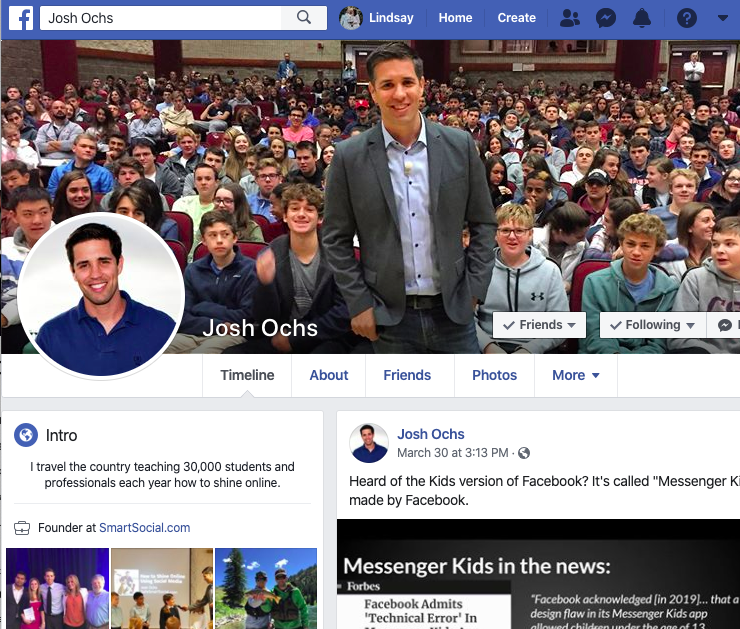Open the friend requests icon
Image resolution: width=740 pixels, height=629 pixels.
pos(570,18)
